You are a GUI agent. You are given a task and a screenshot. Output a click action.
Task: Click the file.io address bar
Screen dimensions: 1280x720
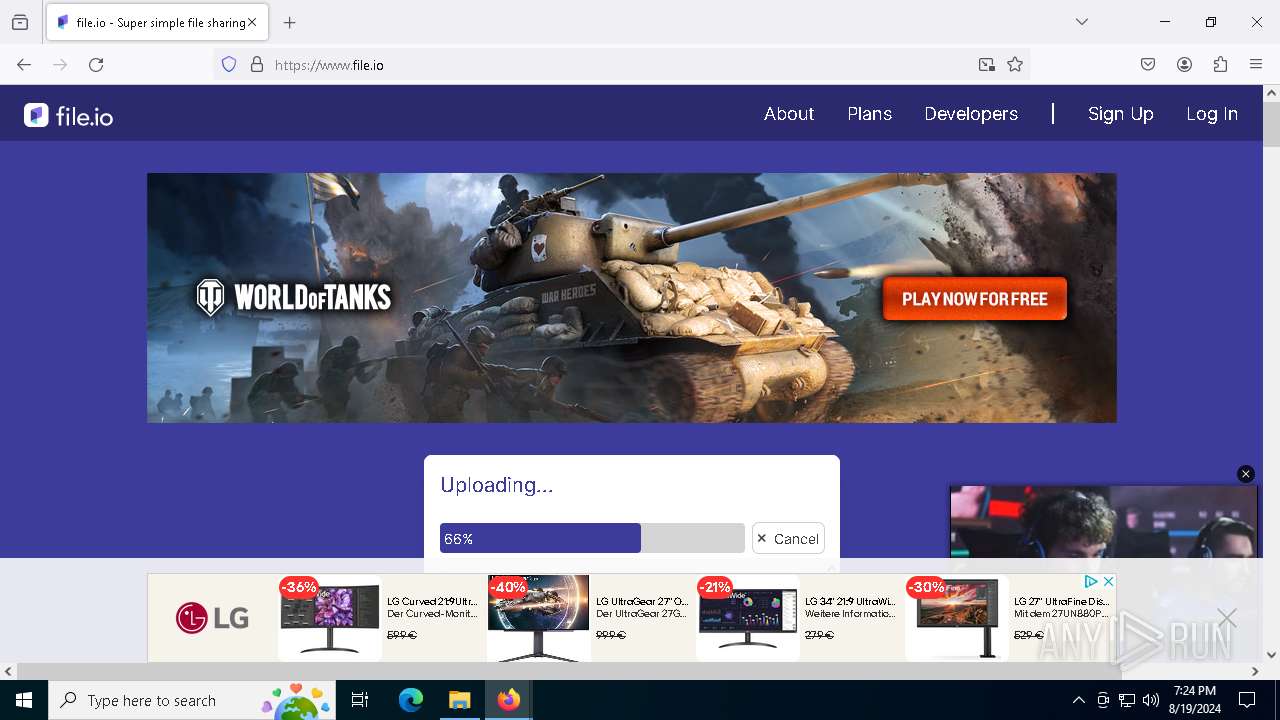click(x=620, y=65)
